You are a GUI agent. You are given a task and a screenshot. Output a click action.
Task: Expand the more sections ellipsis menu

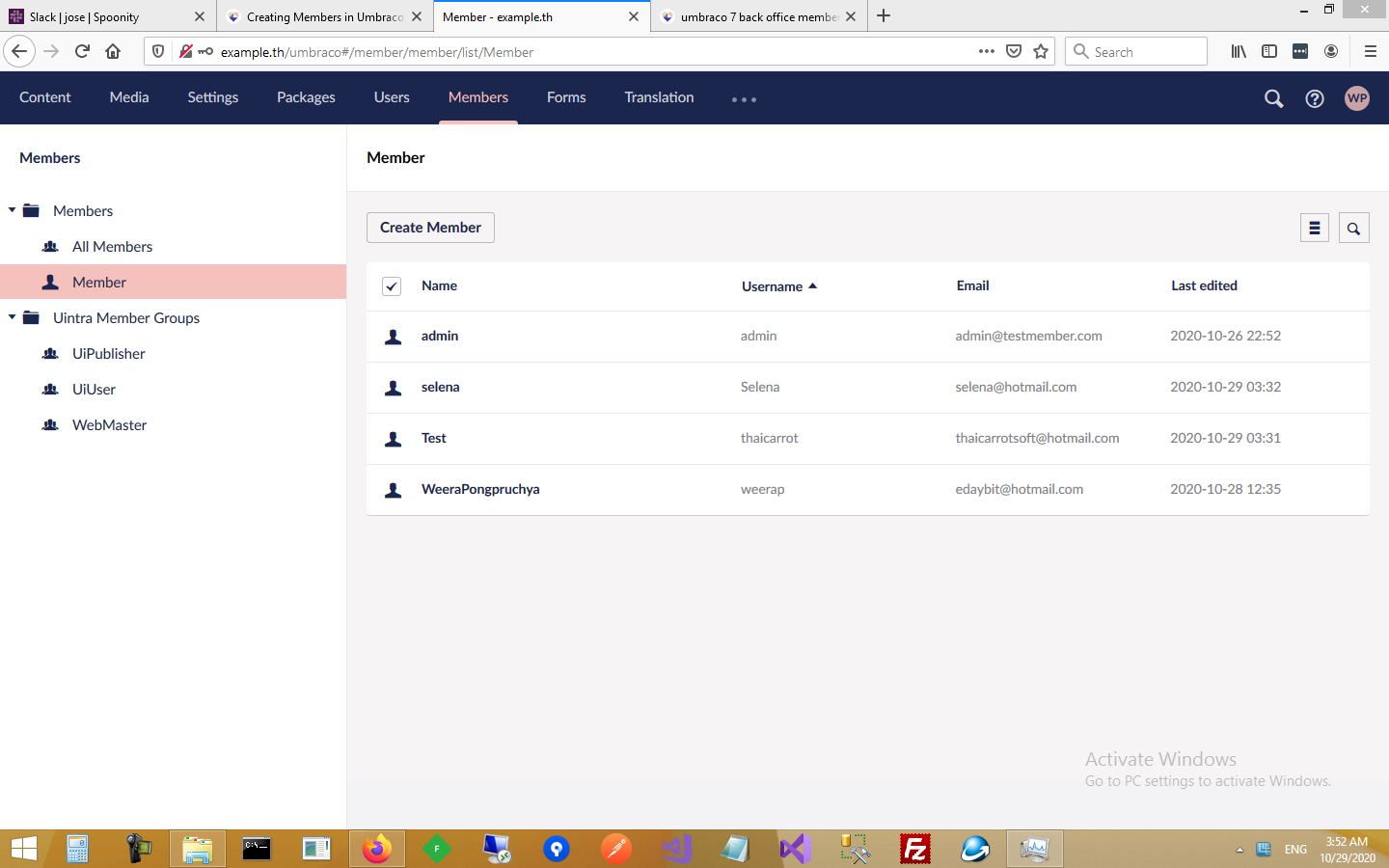(744, 99)
